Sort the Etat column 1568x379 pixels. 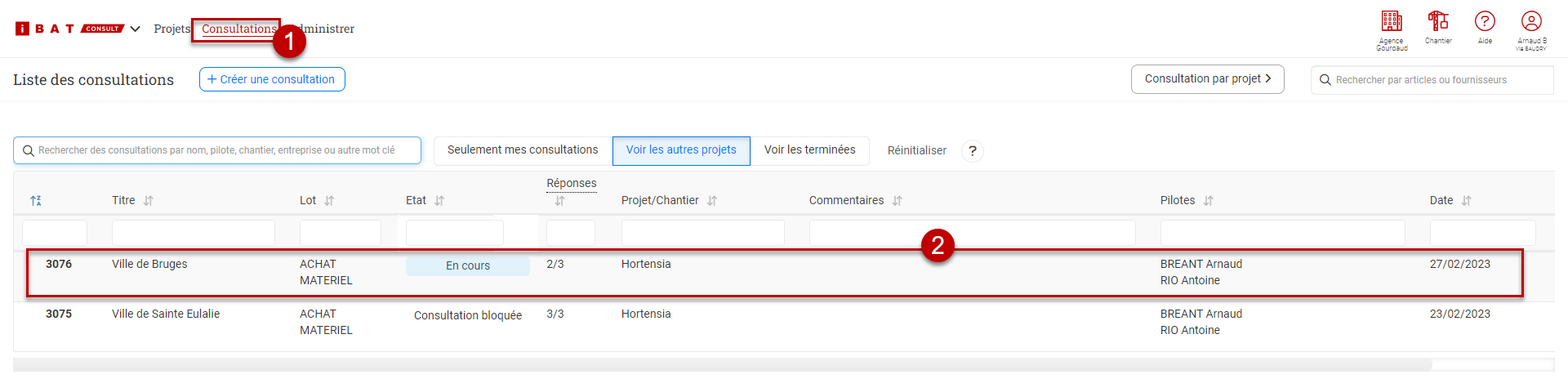(439, 201)
